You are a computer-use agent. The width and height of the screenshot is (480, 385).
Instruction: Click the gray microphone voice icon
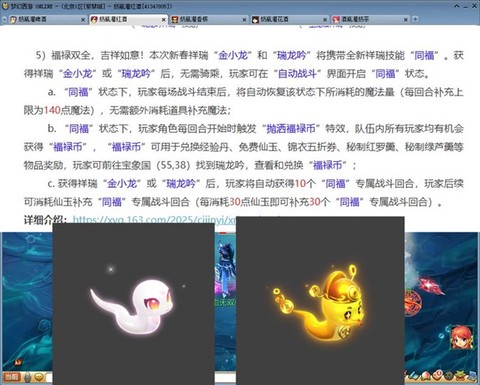(x=28, y=377)
